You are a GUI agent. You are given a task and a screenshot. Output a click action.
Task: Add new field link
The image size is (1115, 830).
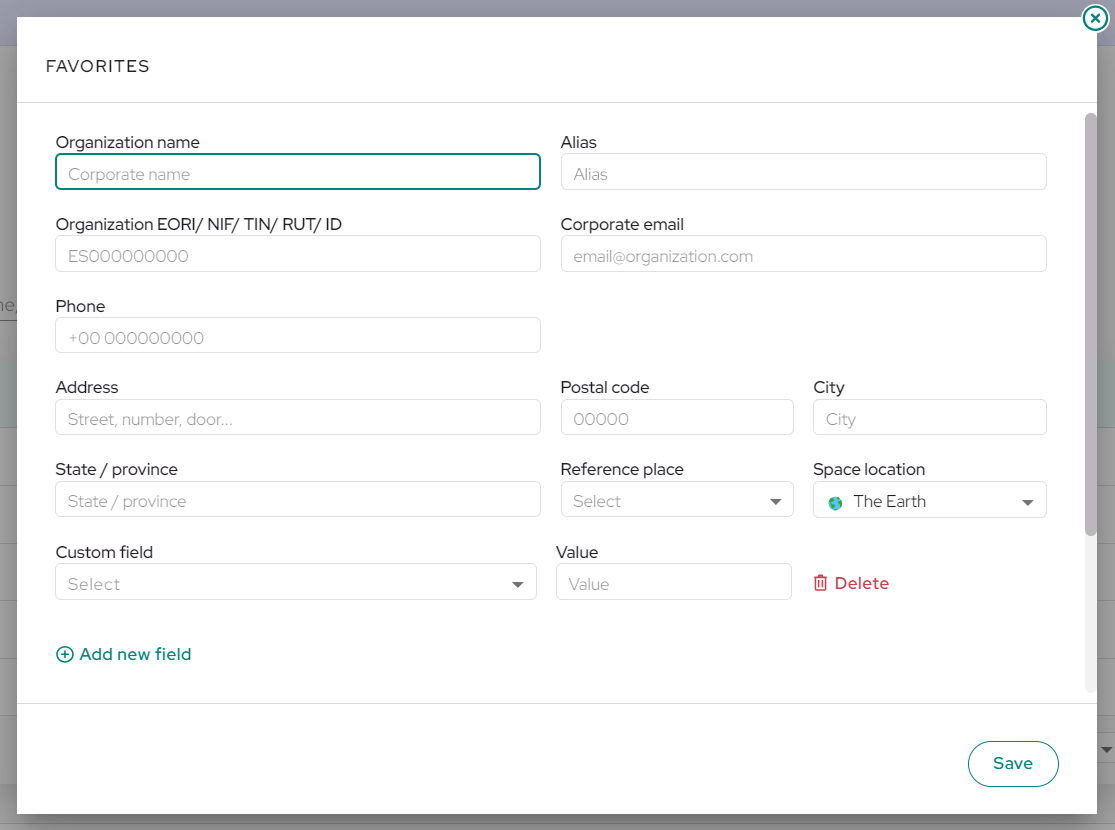click(x=124, y=654)
